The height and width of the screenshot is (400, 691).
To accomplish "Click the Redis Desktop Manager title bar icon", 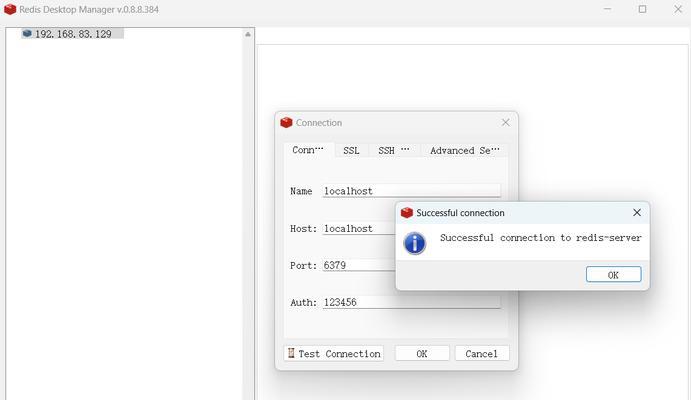I will coord(10,9).
